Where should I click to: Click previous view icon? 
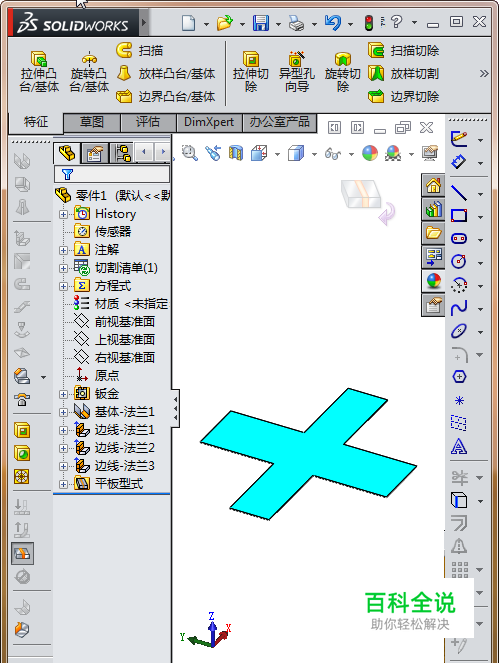213,153
